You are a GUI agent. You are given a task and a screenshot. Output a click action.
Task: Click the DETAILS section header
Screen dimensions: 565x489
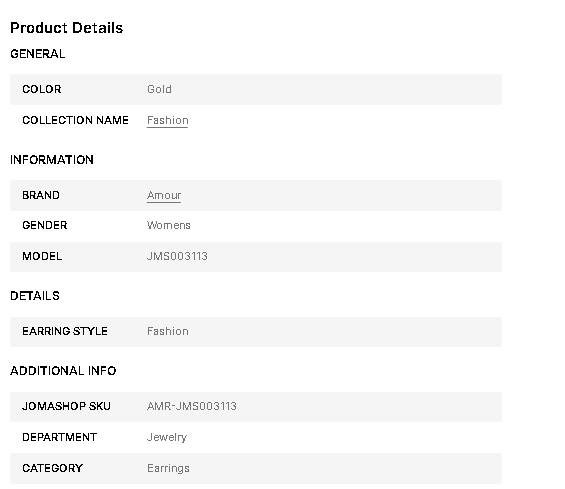click(35, 296)
